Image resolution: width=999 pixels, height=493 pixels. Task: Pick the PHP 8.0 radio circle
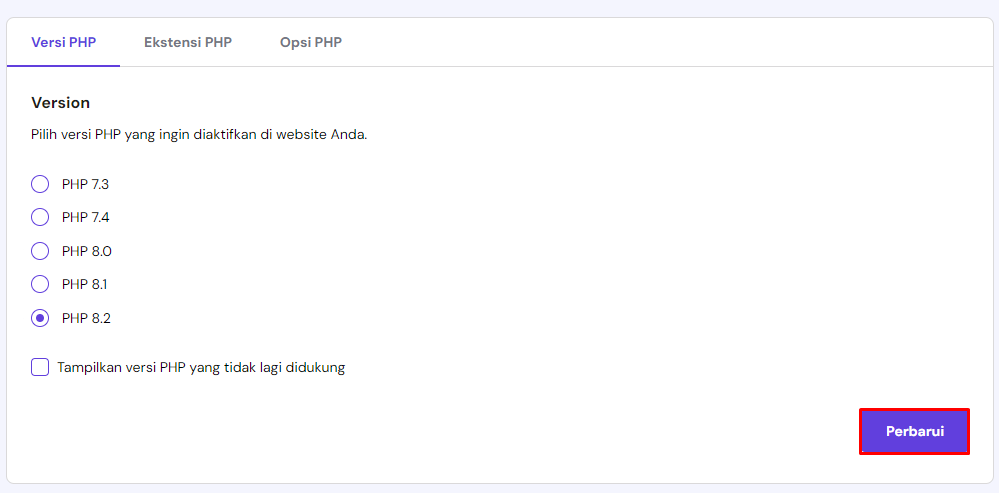coord(40,251)
